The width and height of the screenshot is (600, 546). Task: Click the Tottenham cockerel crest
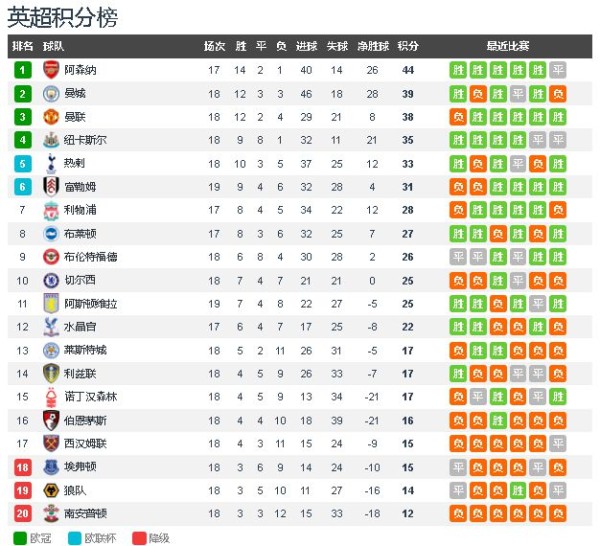[x=51, y=163]
